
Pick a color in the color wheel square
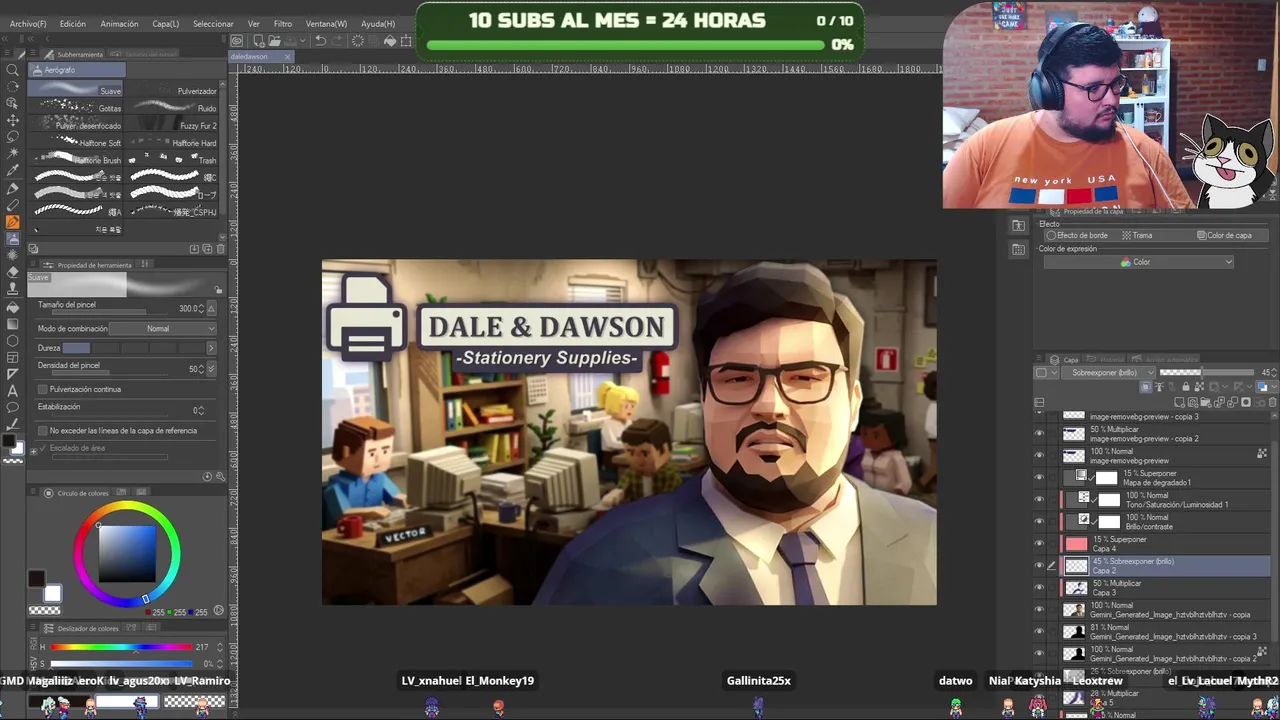point(127,553)
